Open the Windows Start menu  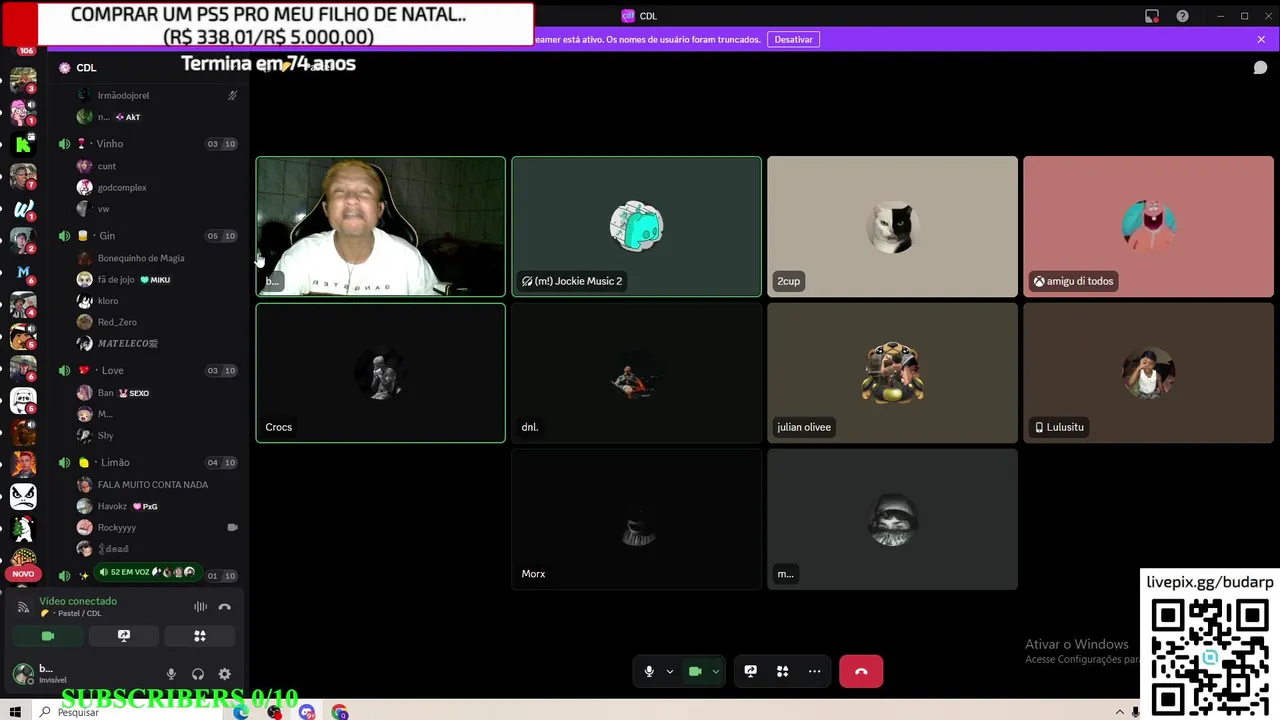point(15,712)
